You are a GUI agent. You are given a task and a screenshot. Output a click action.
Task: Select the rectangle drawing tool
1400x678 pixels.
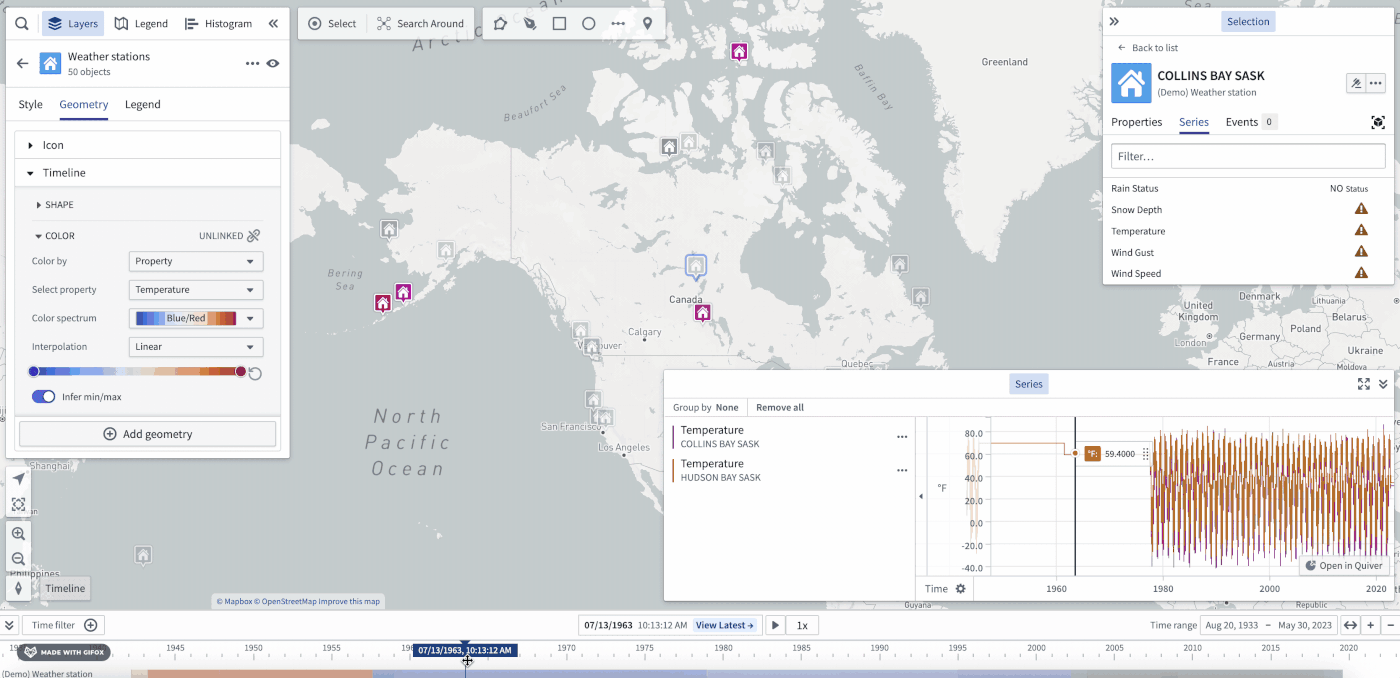[x=559, y=23]
